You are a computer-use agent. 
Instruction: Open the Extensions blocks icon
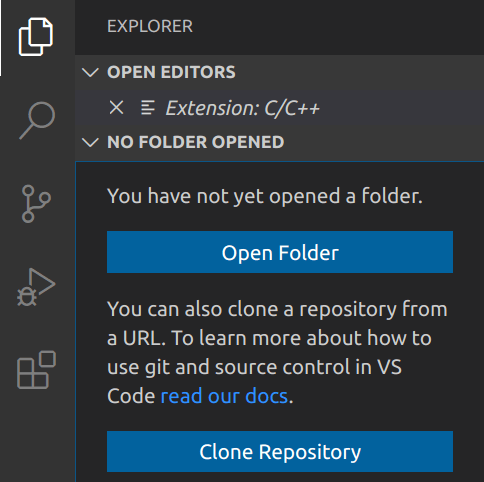[x=36, y=370]
